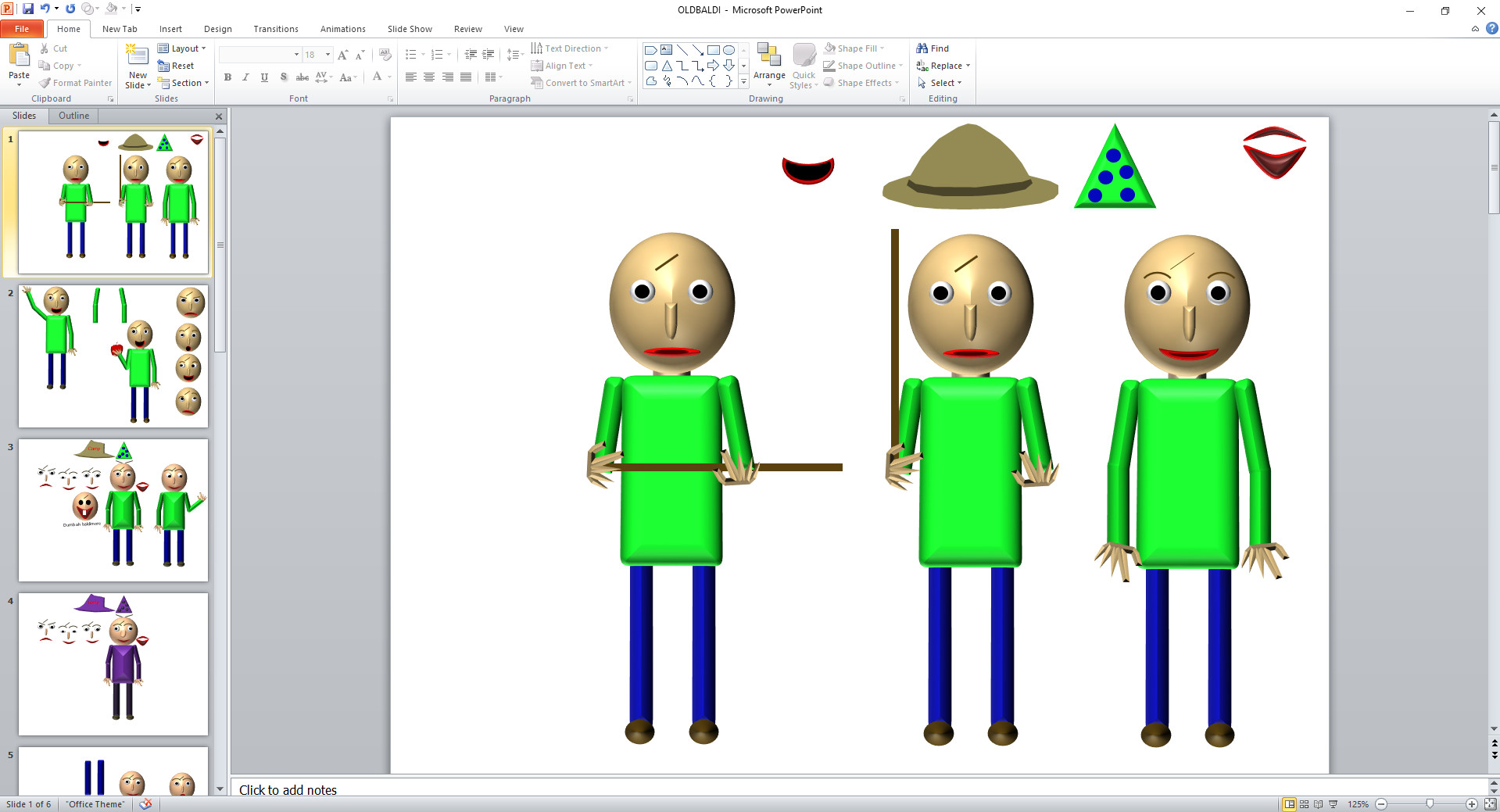
Task: Close the Slides pane
Action: 219,116
